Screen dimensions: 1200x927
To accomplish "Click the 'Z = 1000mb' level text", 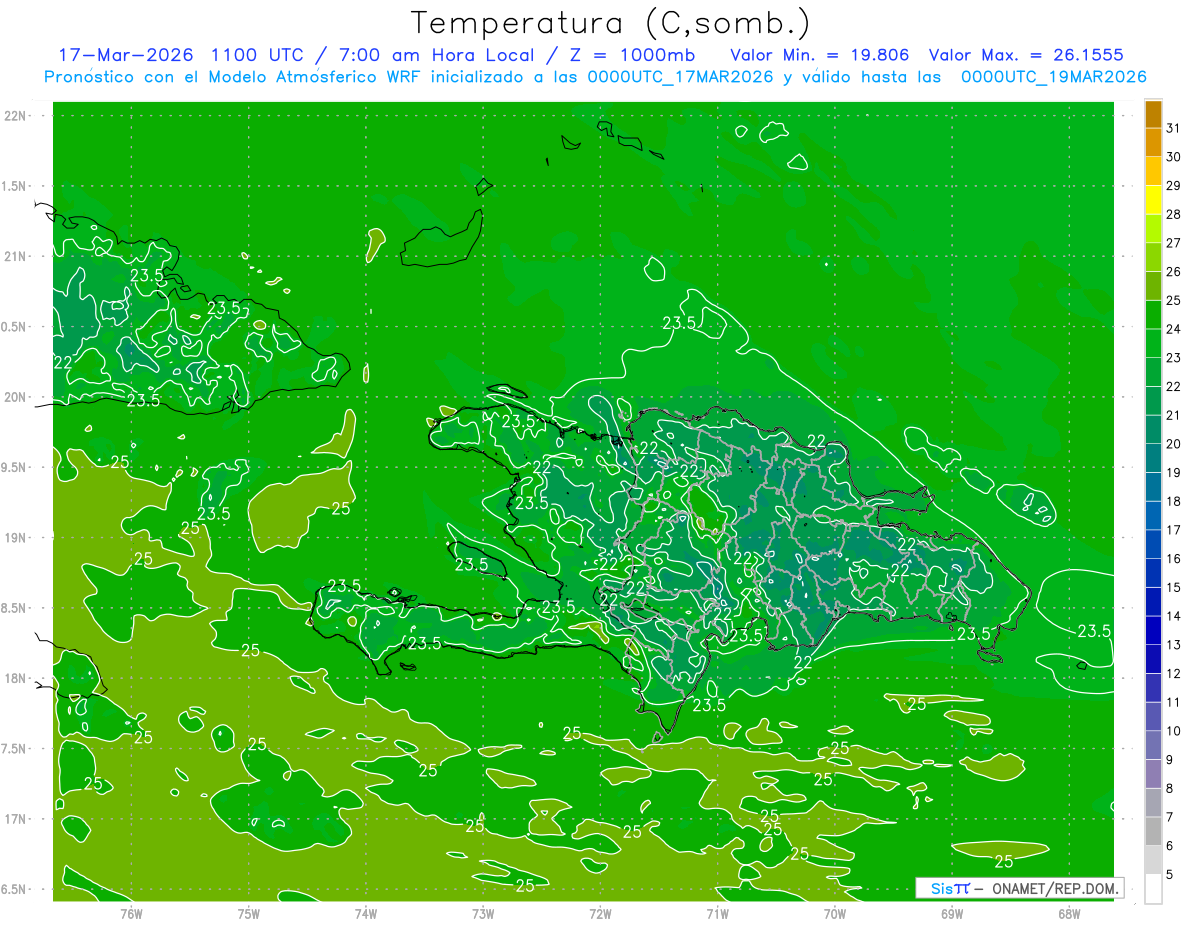I will pos(630,55).
